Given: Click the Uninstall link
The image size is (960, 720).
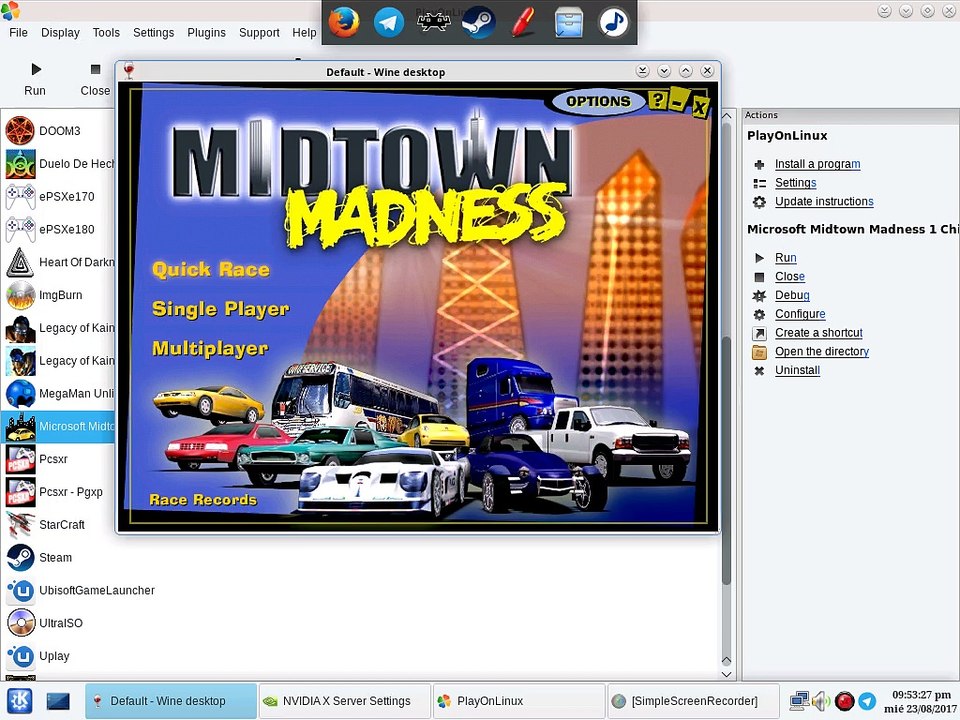Looking at the screenshot, I should tap(797, 370).
